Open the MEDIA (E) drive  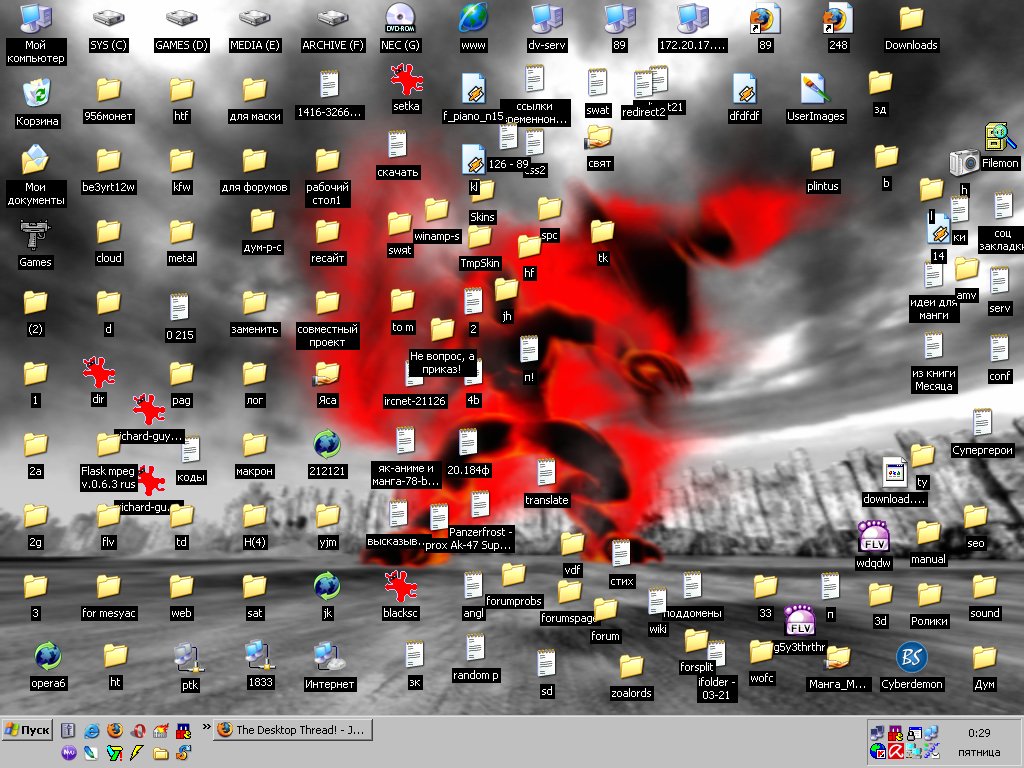click(255, 29)
